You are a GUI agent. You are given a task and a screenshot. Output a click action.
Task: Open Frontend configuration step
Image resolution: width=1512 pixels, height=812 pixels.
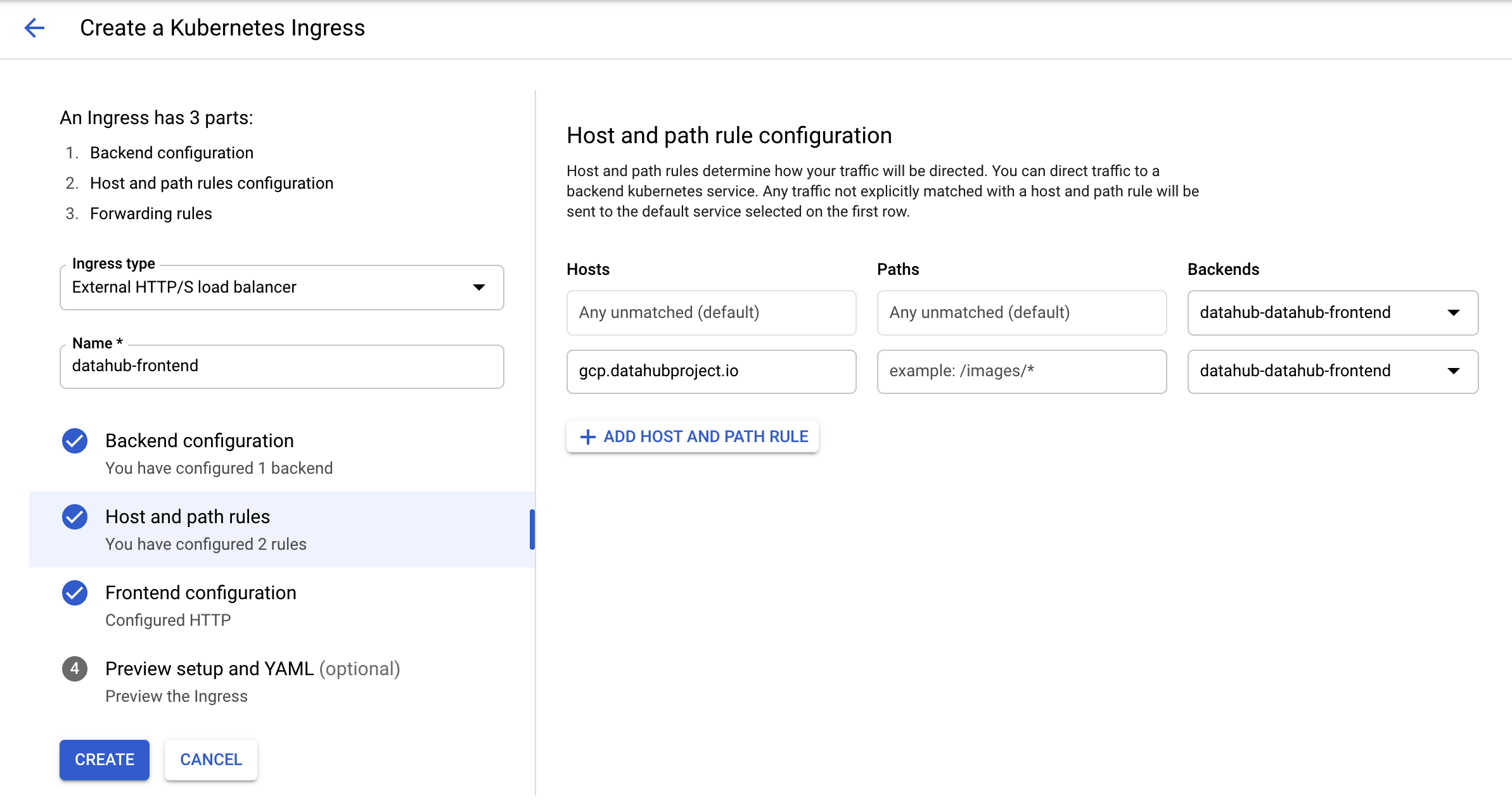pos(200,593)
